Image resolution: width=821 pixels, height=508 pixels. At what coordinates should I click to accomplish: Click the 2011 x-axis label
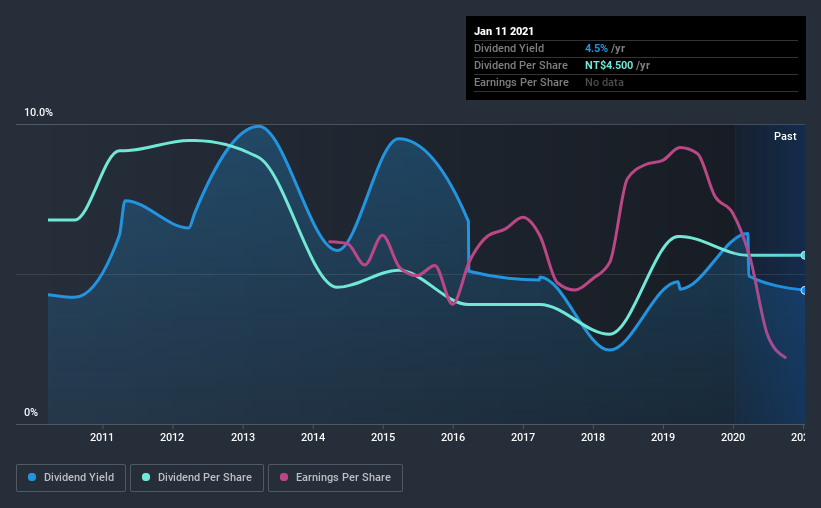click(x=102, y=437)
